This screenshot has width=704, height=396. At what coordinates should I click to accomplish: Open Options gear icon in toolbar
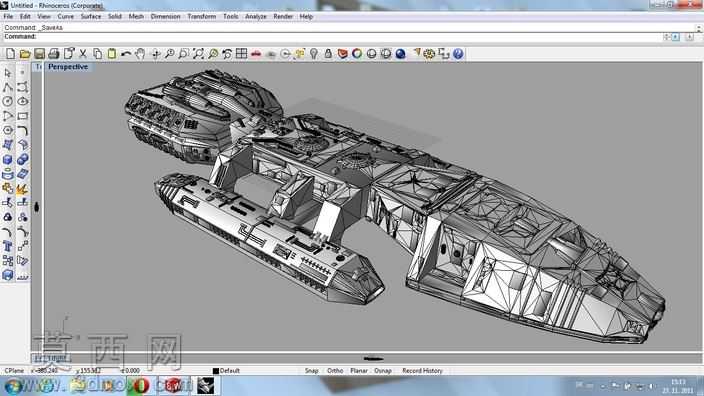(429, 54)
